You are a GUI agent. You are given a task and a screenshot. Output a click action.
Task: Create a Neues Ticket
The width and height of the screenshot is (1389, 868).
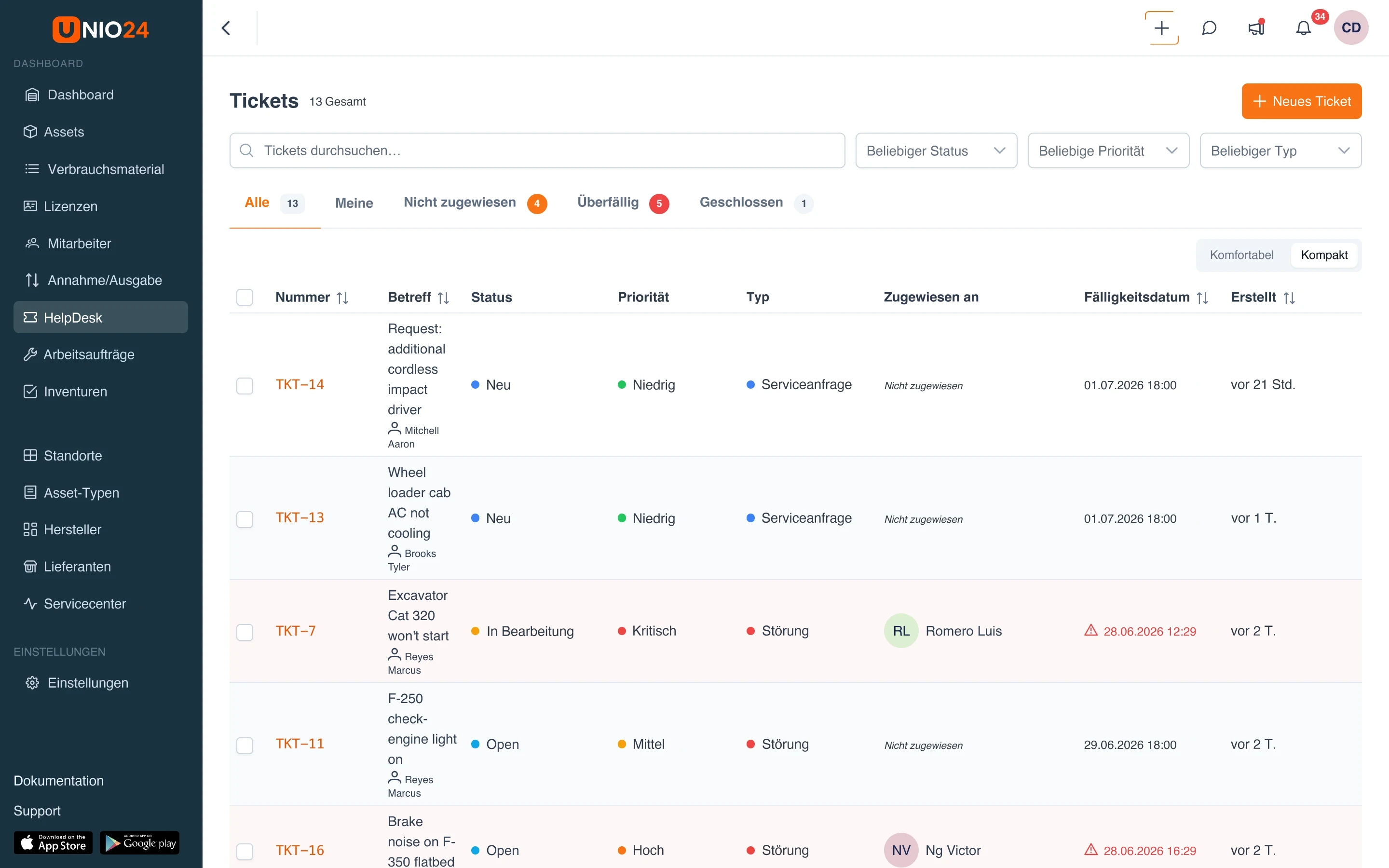1301,102
